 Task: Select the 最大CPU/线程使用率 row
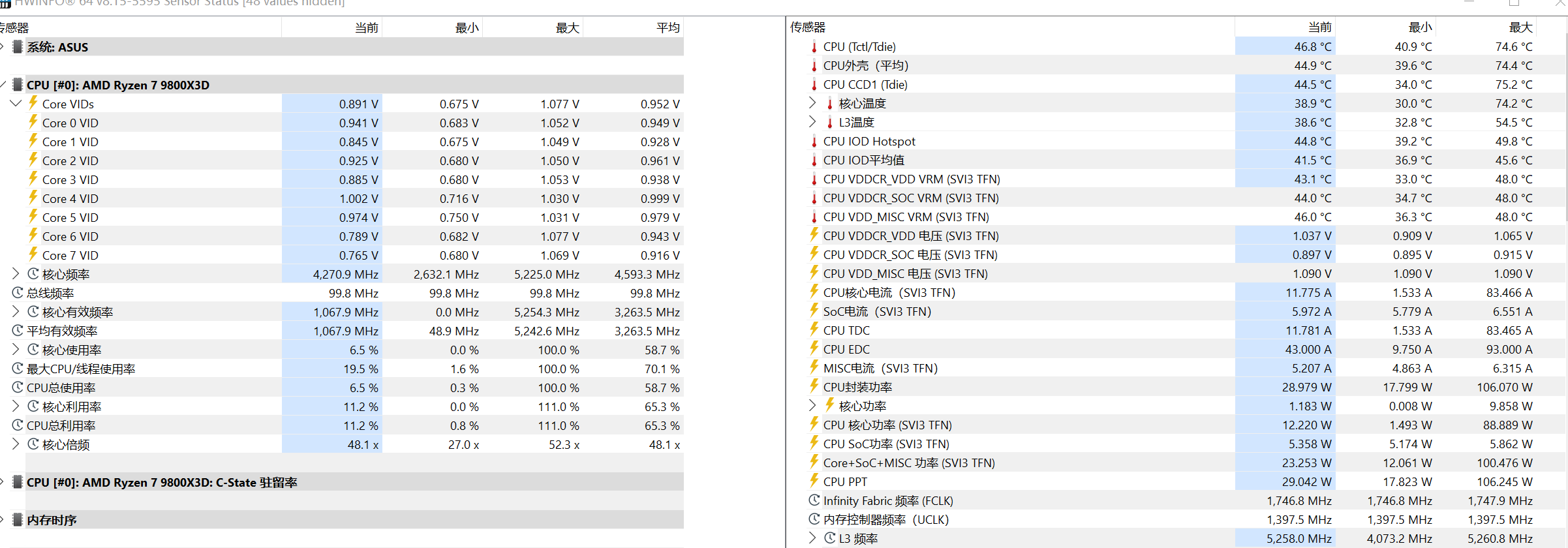pyautogui.click(x=342, y=368)
